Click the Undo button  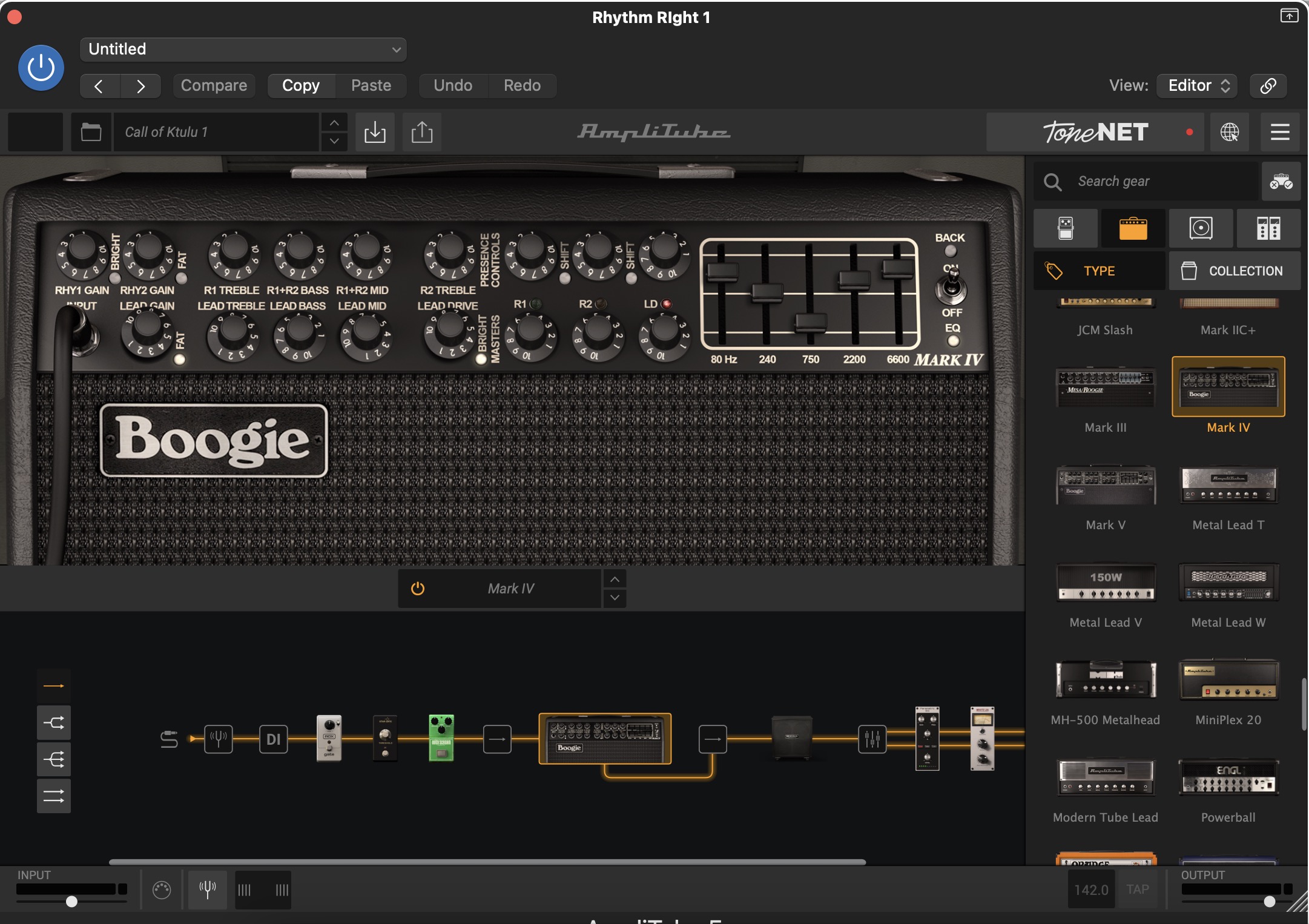tap(453, 86)
